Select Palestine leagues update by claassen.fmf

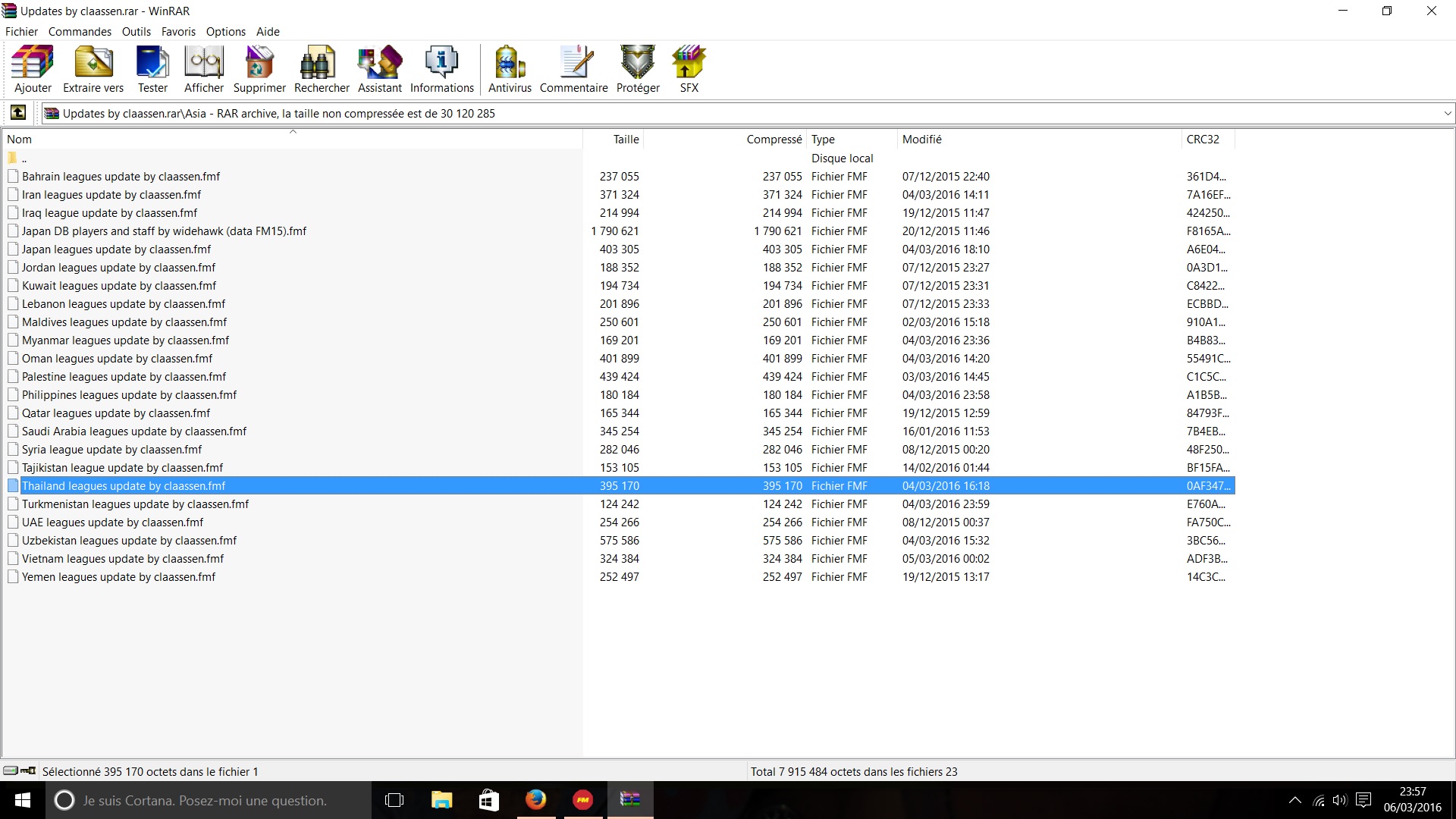pos(619,376)
